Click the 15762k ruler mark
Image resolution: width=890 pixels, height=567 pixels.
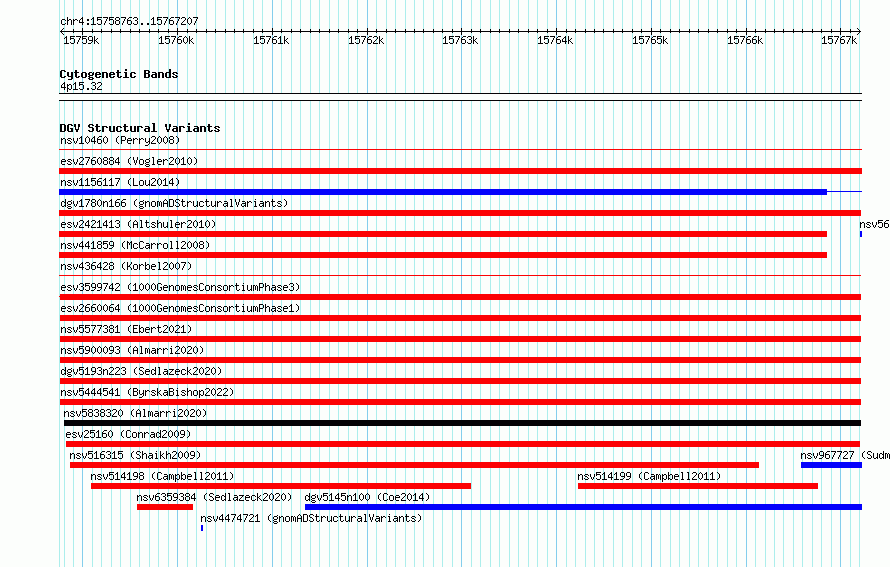(366, 40)
